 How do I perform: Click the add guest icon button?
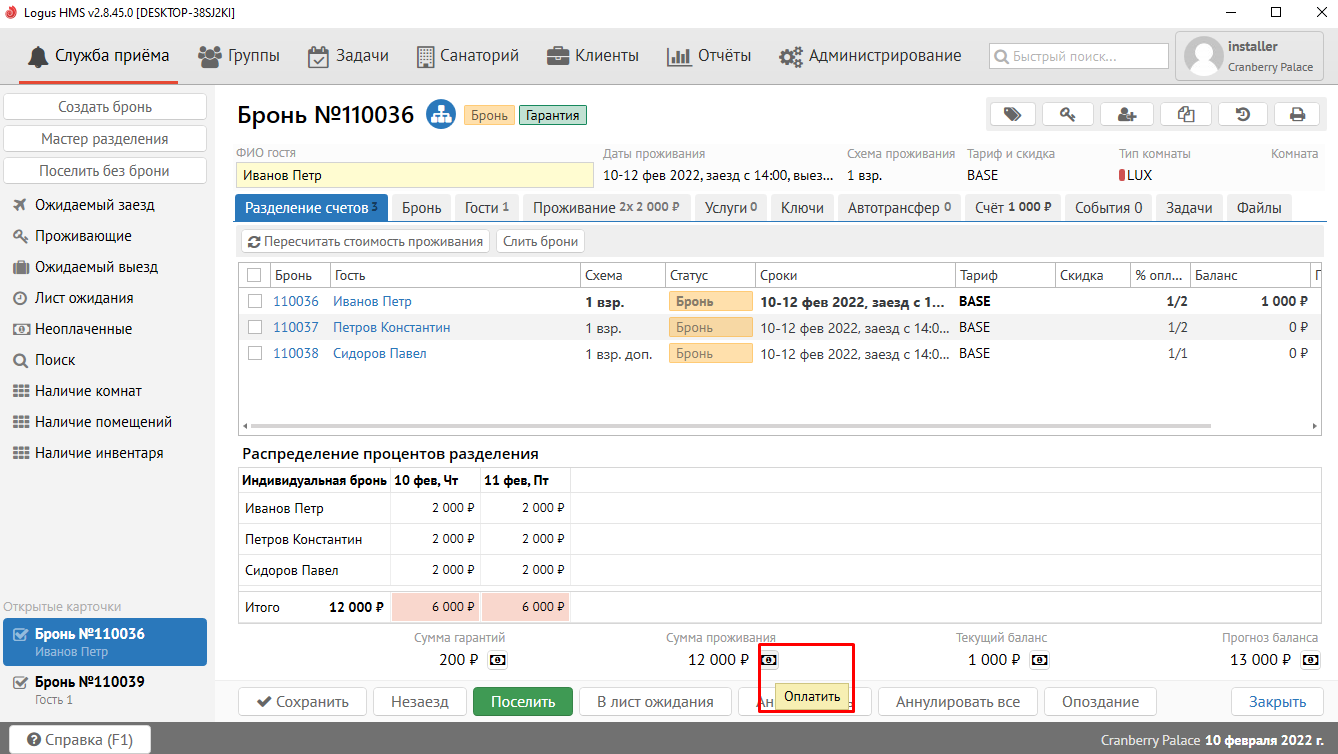pos(1127,114)
